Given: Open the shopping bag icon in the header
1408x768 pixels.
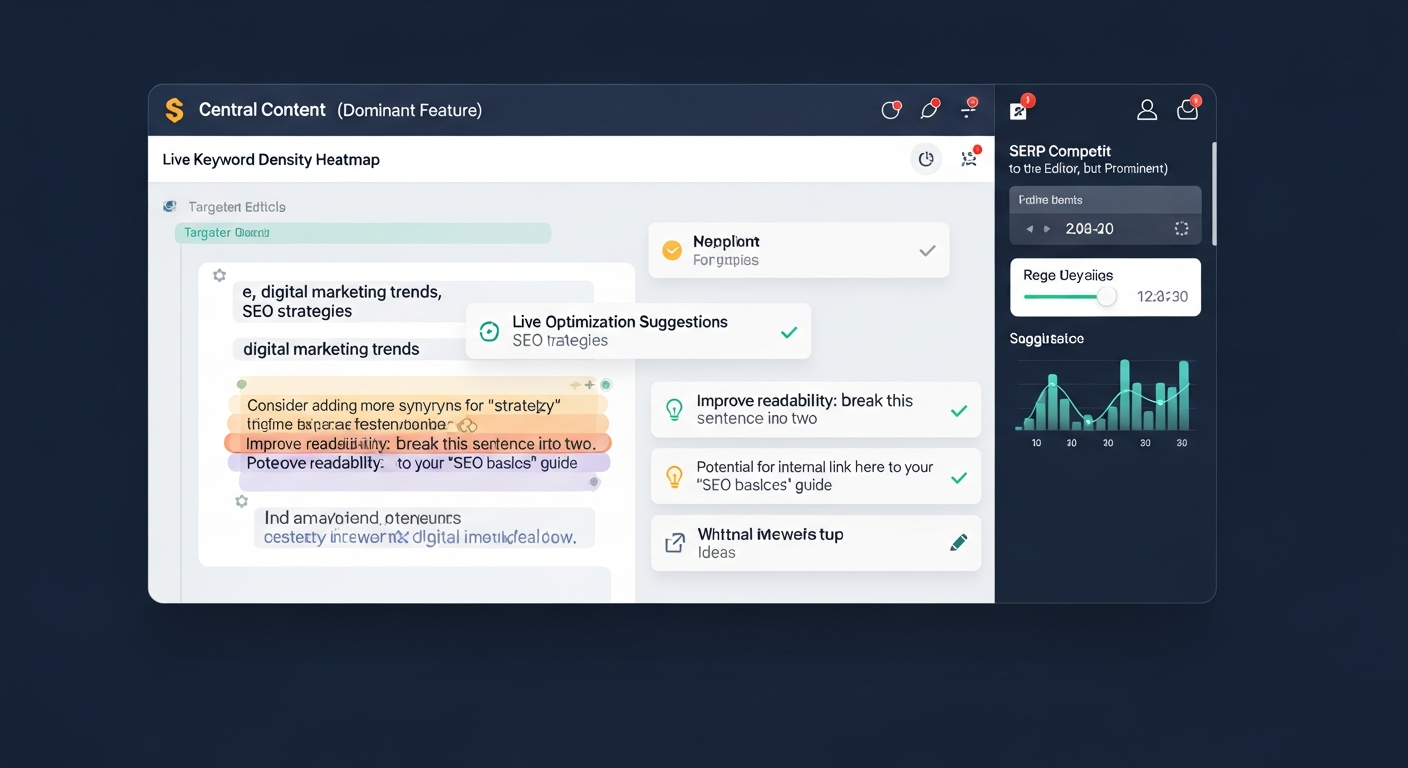Looking at the screenshot, I should (1188, 110).
